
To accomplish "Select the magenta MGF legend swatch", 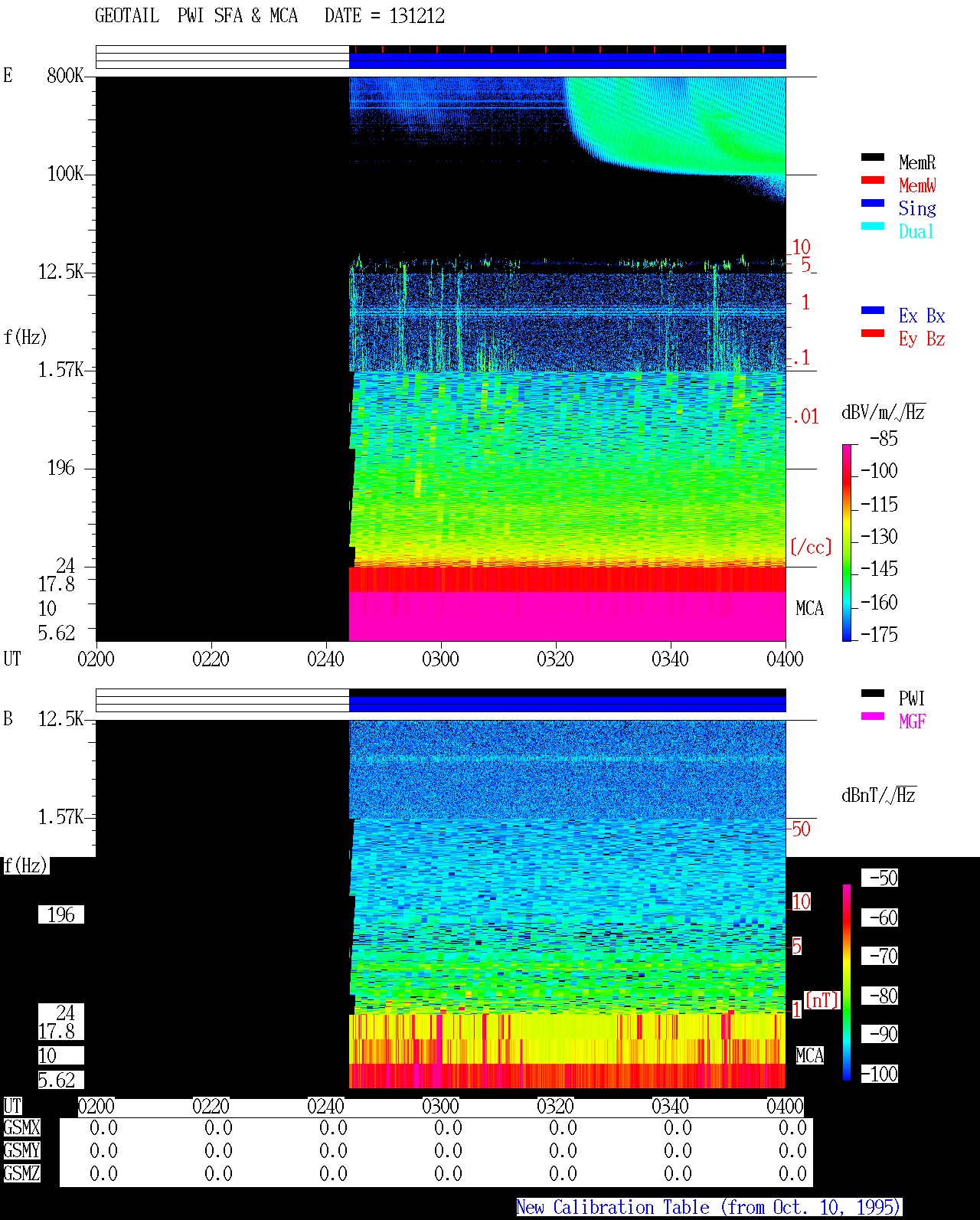I will point(873,717).
